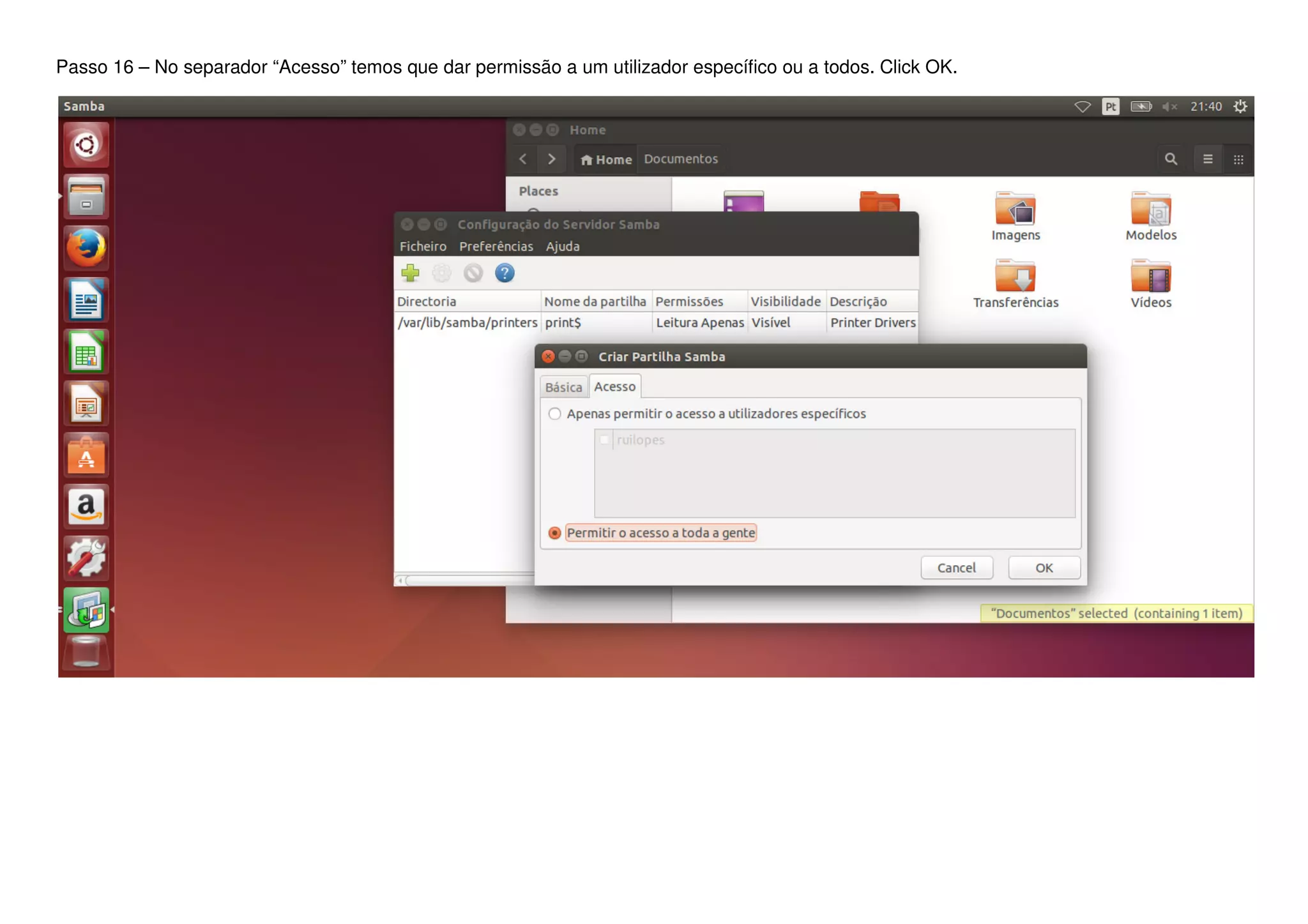Tick the ruilopes user checkbox
Image resolution: width=1308 pixels, height=924 pixels.
(604, 440)
